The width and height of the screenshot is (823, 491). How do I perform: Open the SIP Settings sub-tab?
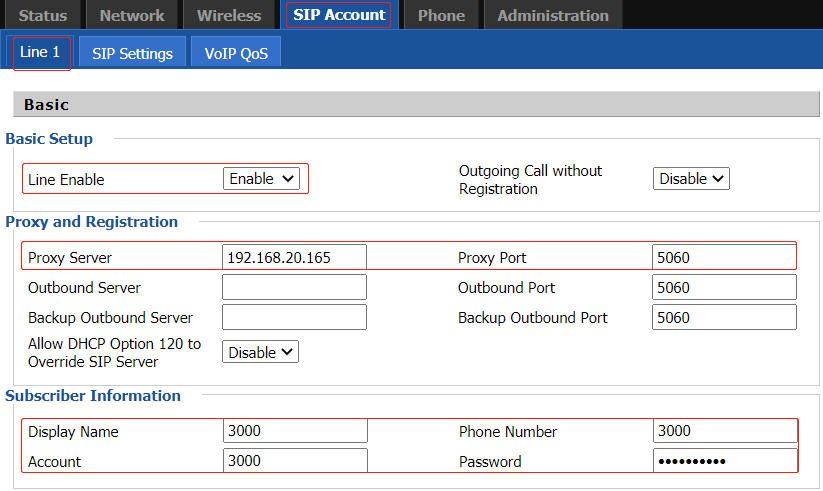(x=132, y=53)
